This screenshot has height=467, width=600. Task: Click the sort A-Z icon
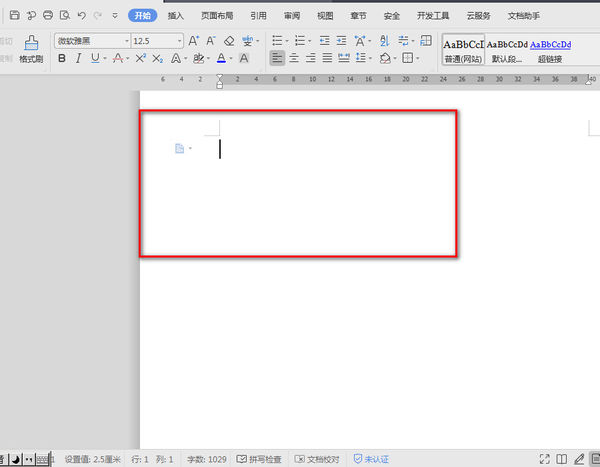click(x=385, y=41)
